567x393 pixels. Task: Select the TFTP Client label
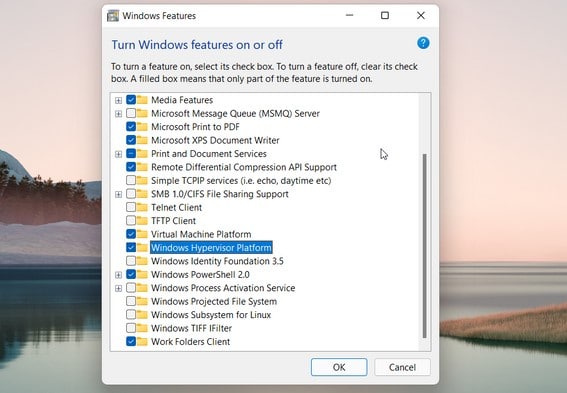pos(173,221)
